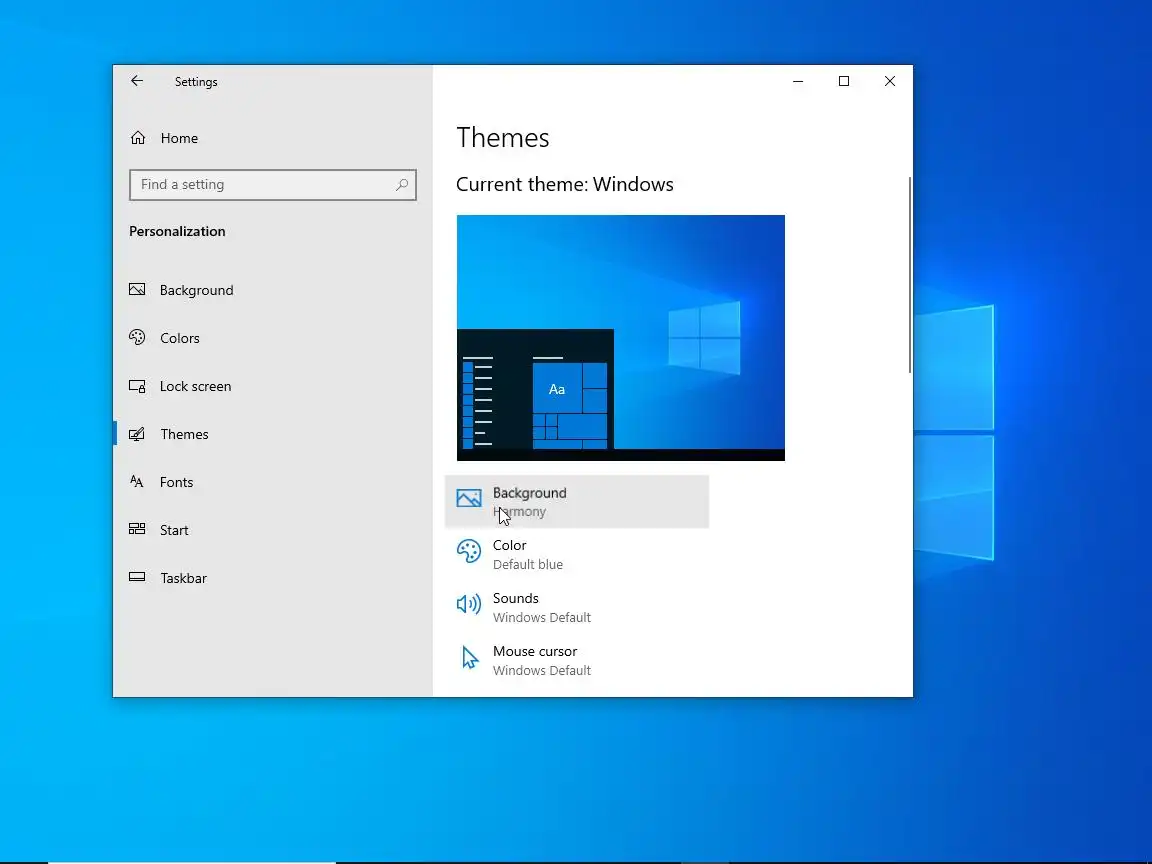Open the Taskbar settings page
Viewport: 1152px width, 864px height.
[273, 578]
